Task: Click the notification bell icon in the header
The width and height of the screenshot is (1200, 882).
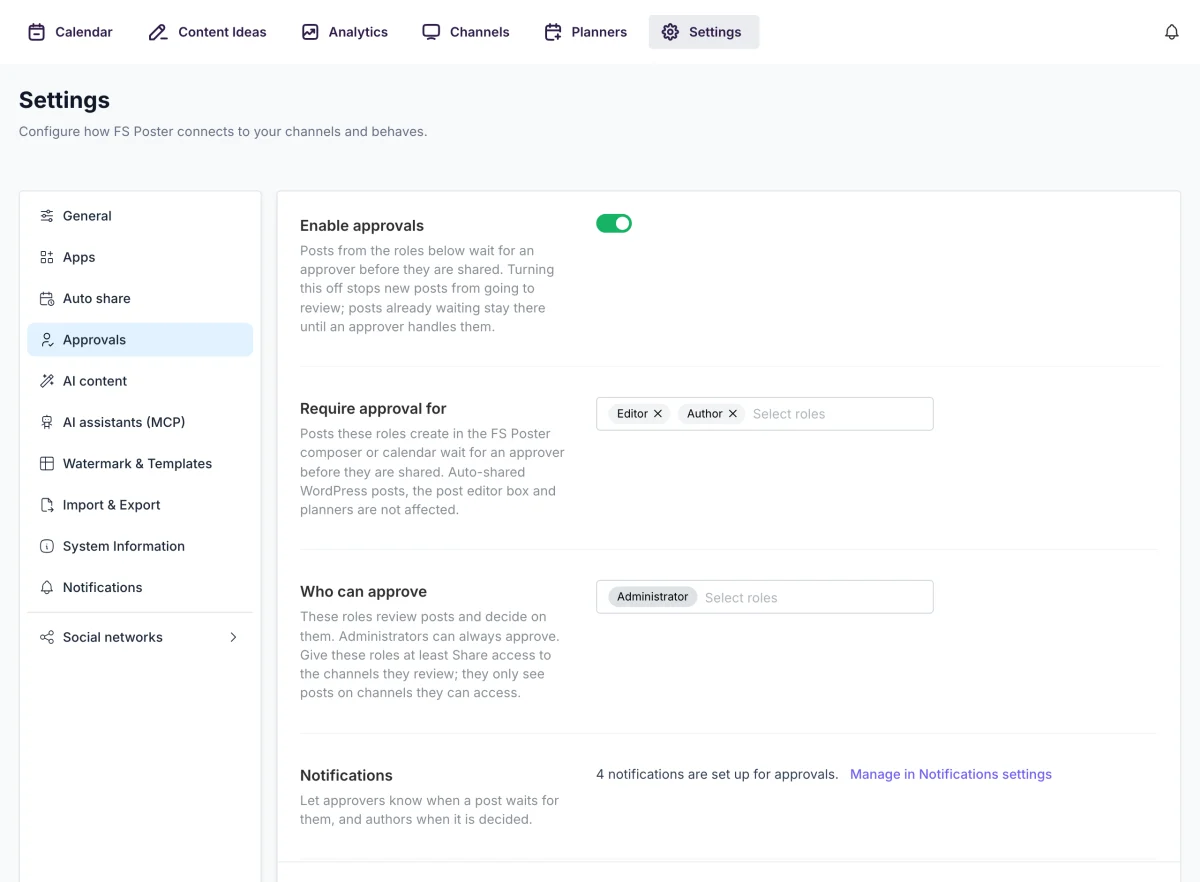Action: click(1172, 32)
